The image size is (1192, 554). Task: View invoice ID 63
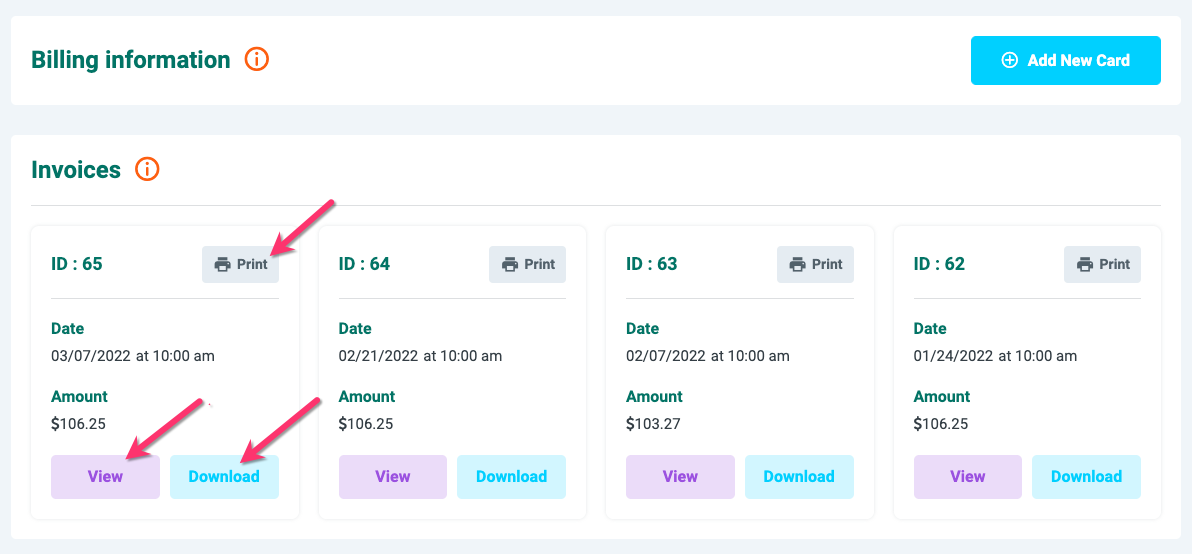click(x=680, y=477)
